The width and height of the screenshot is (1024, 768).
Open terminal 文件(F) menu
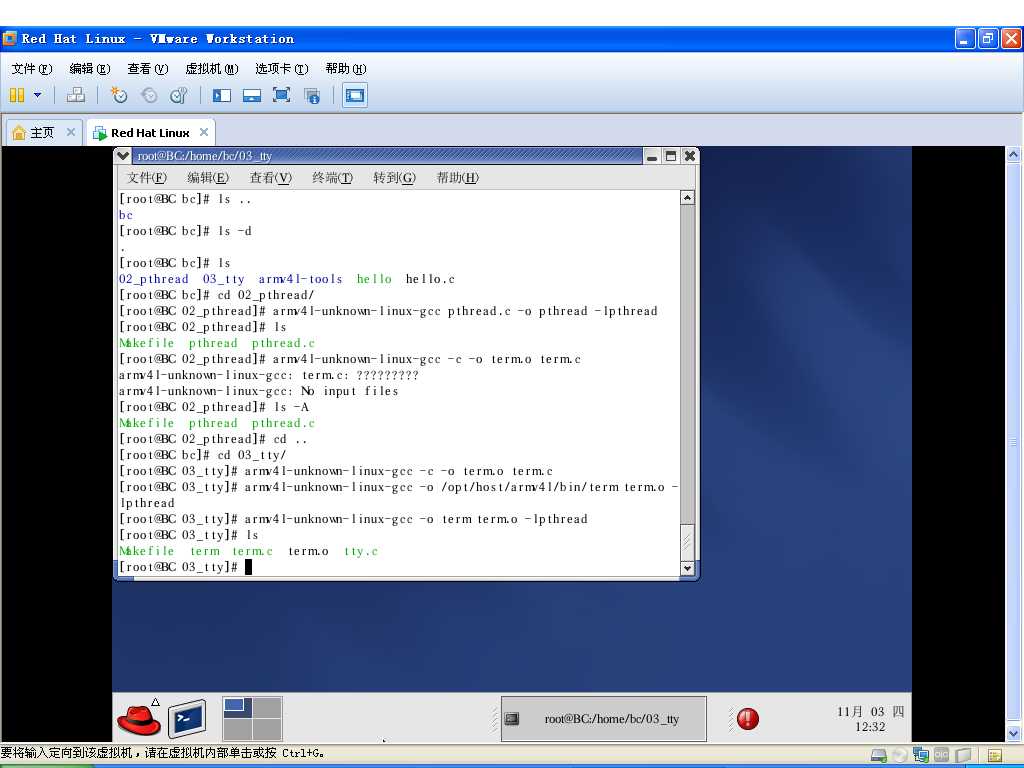tap(147, 178)
